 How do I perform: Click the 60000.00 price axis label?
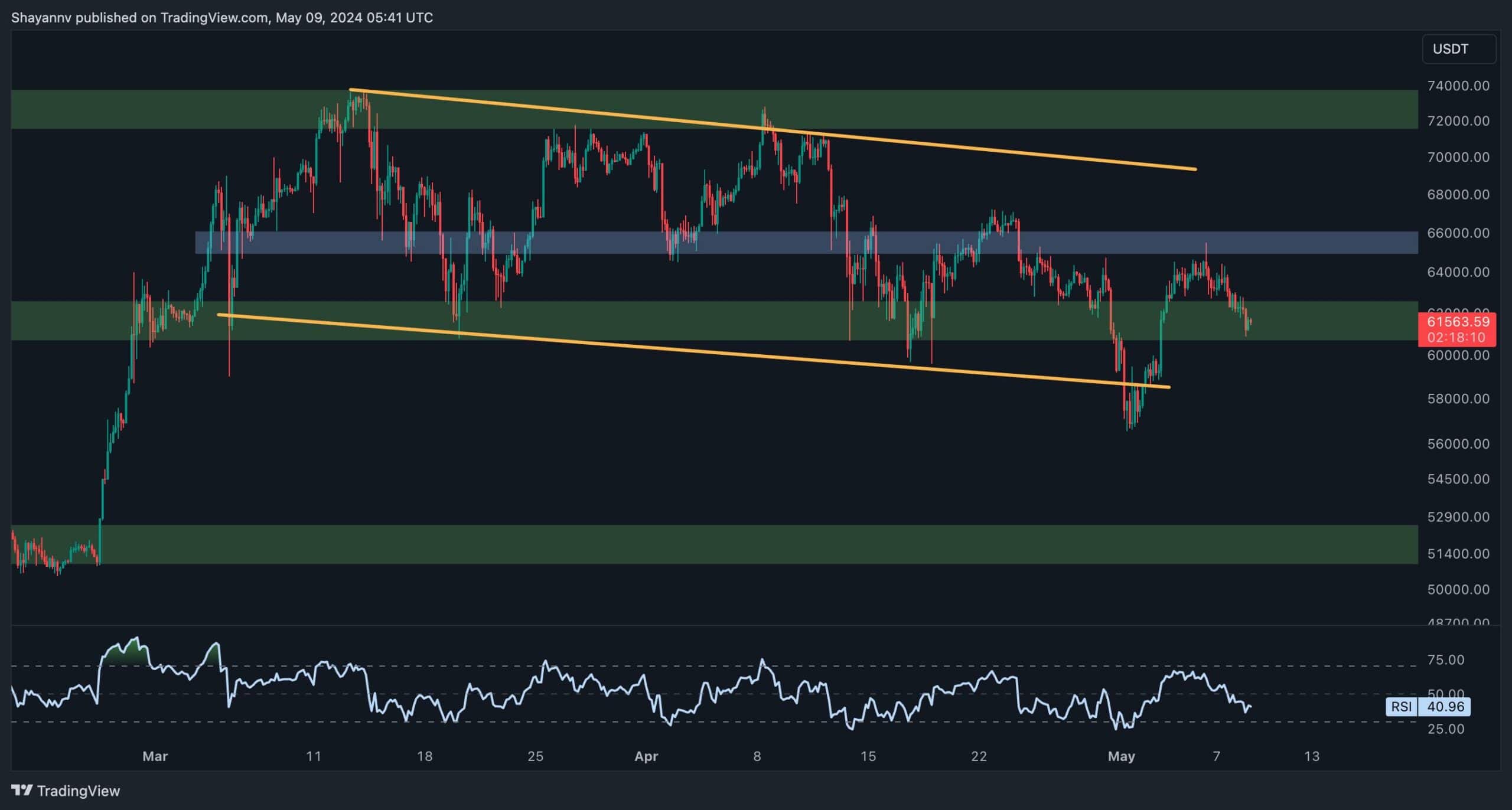(1458, 355)
